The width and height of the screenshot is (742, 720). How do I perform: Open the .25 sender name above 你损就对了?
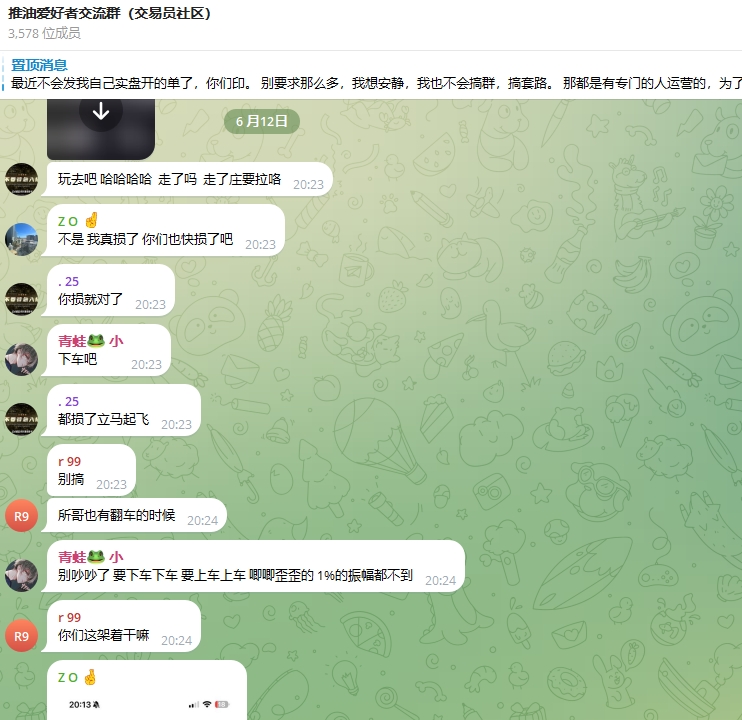point(68,281)
